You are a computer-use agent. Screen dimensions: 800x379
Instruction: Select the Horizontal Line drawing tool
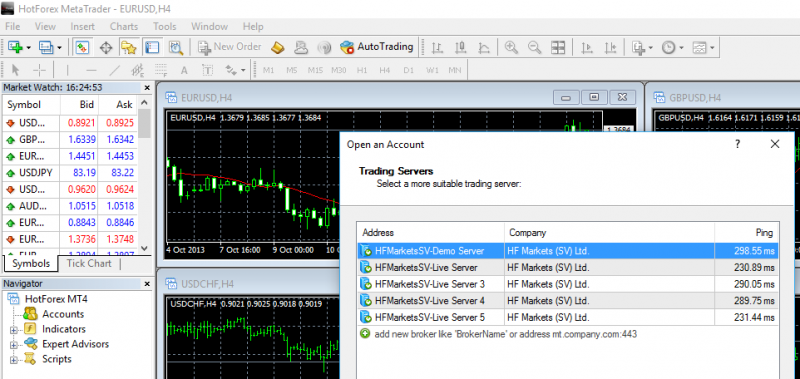click(91, 70)
